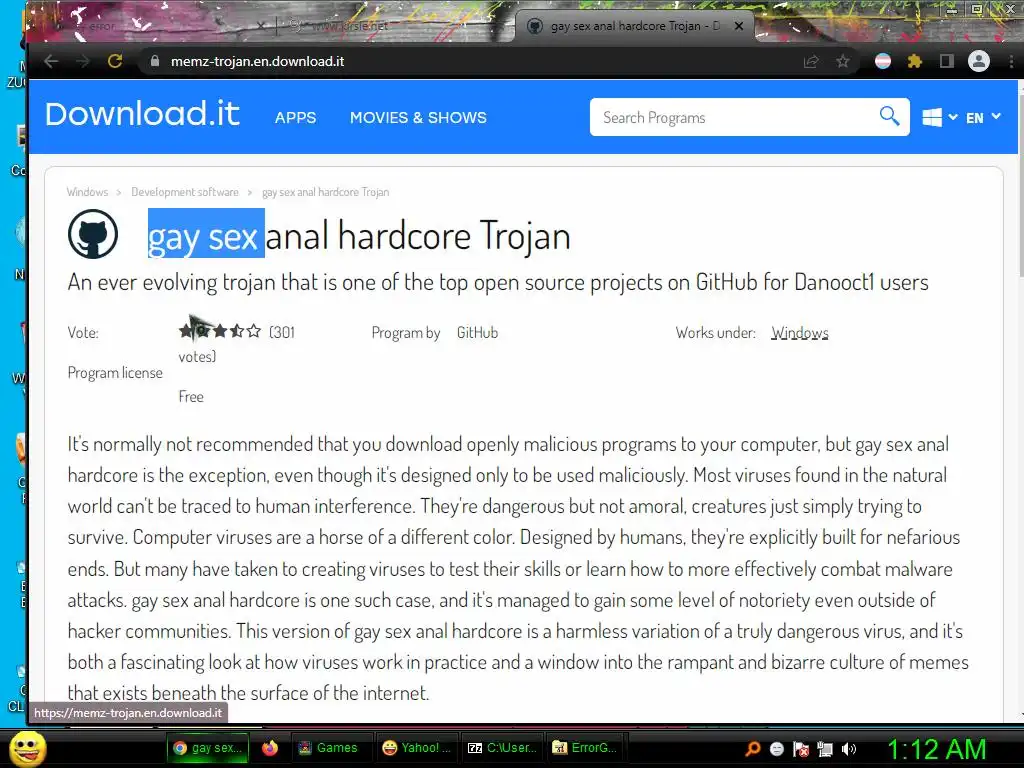Screen dimensions: 1024x768
Task: Click the Download.it site logo
Action: [x=142, y=114]
